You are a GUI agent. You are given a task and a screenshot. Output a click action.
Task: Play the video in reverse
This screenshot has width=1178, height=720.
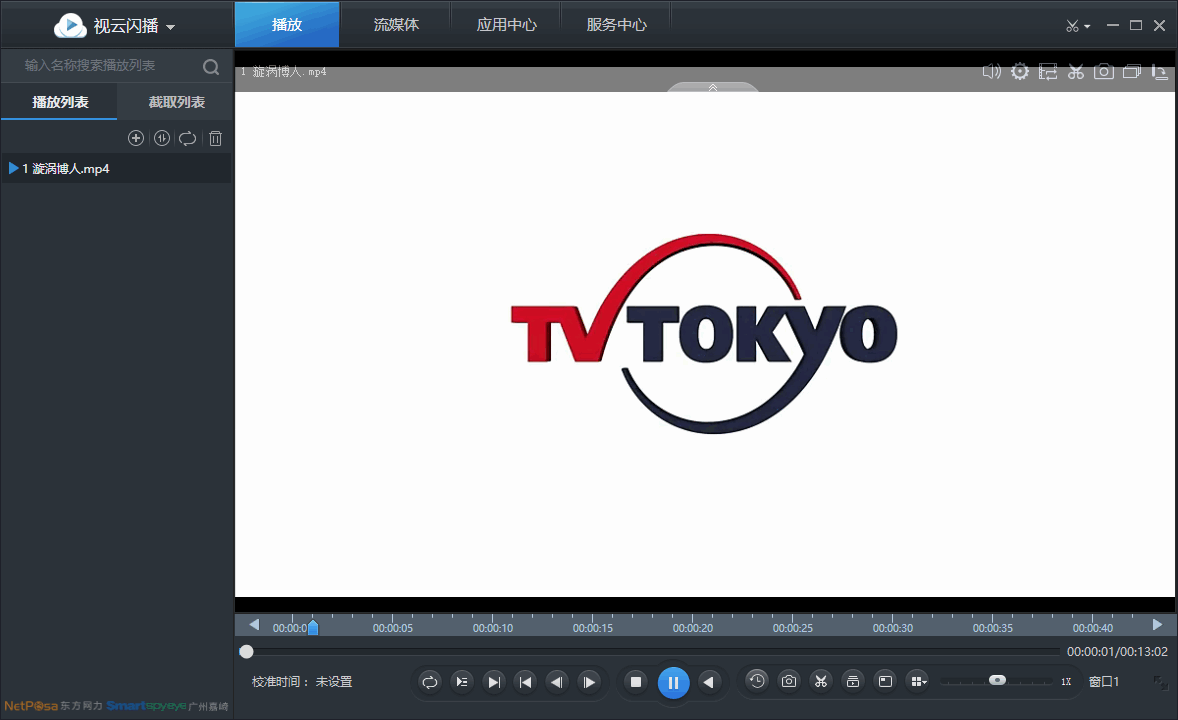click(x=708, y=682)
